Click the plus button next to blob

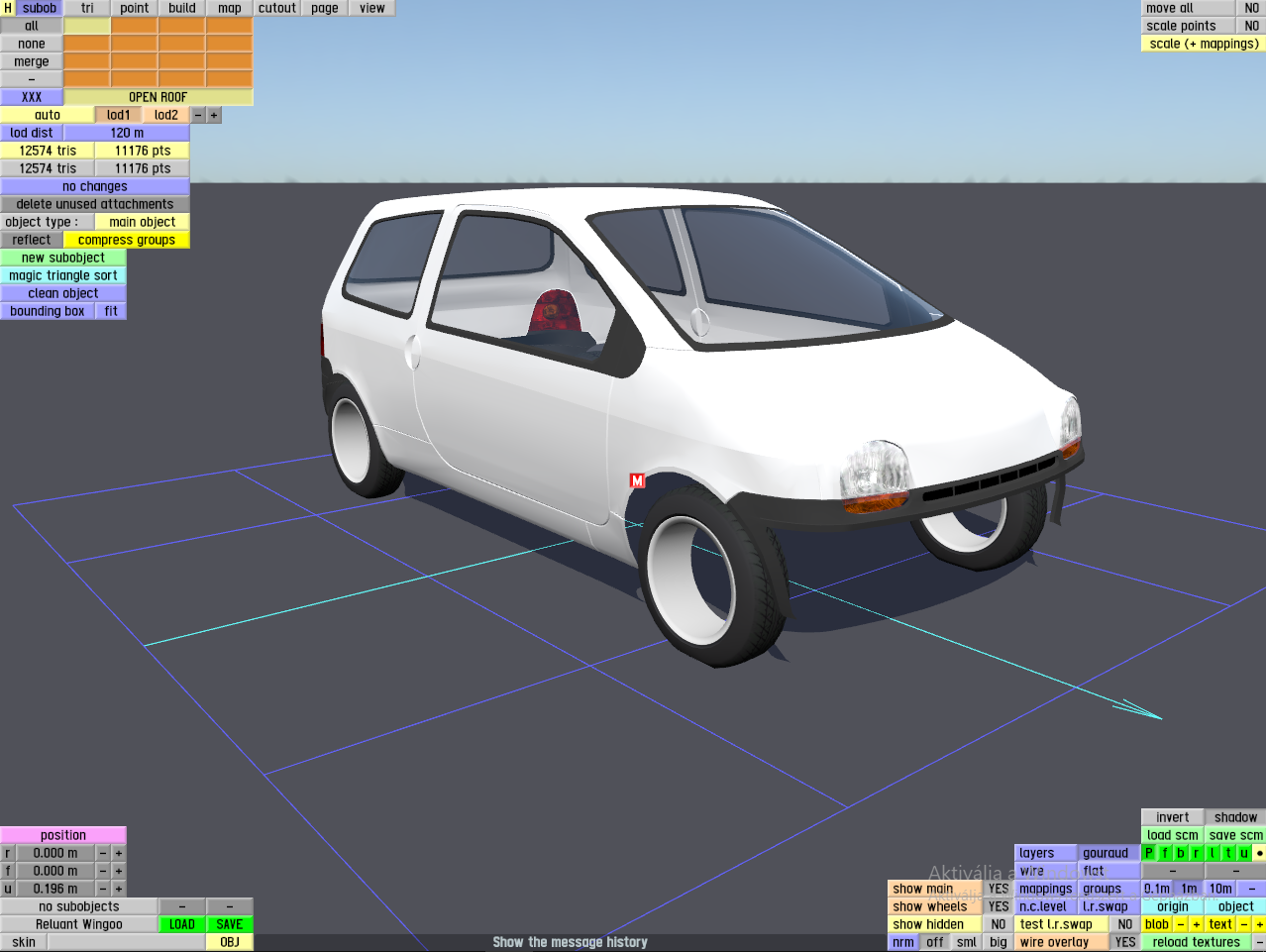coord(1197,924)
